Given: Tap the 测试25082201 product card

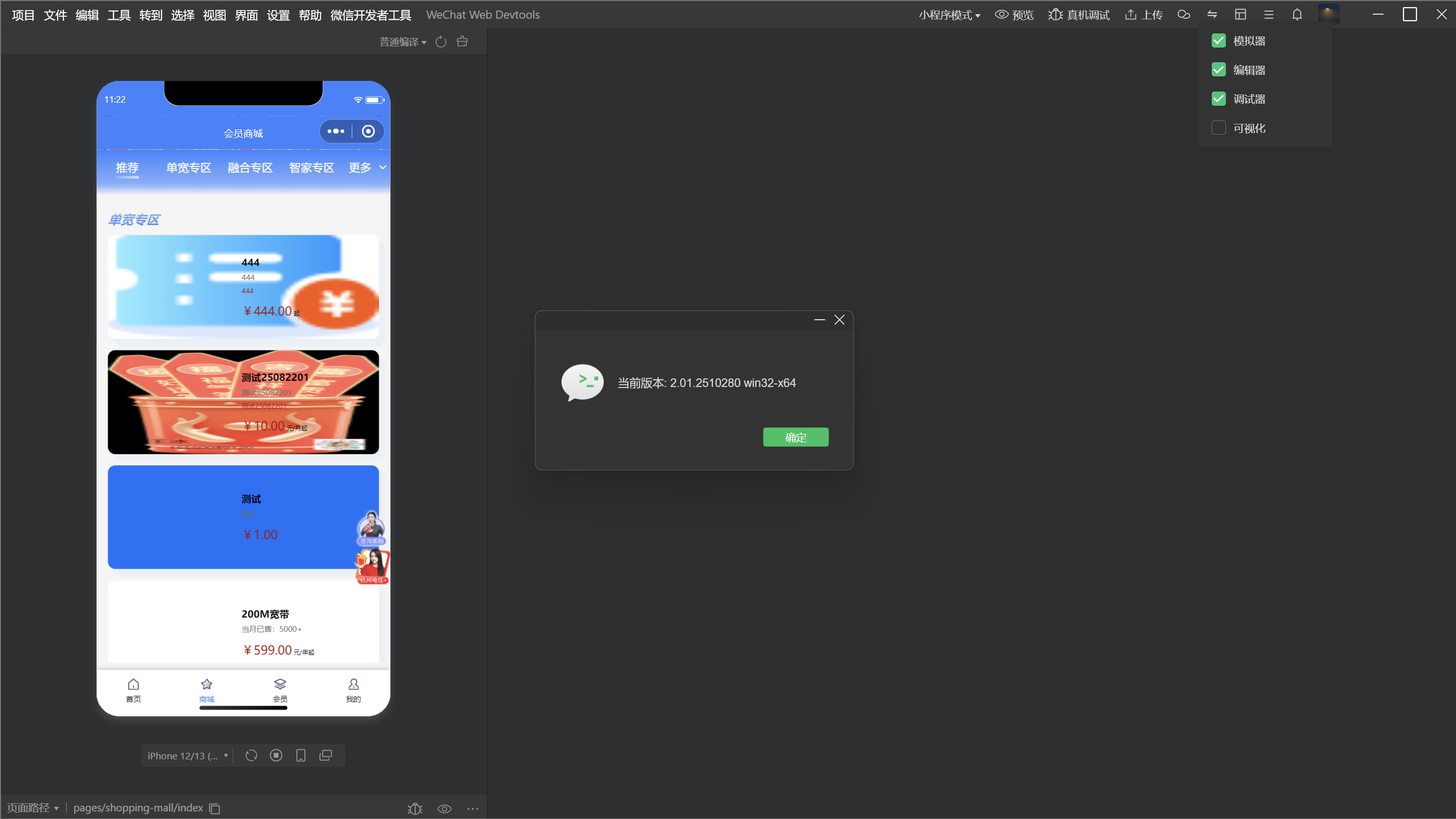Looking at the screenshot, I should pos(243,402).
